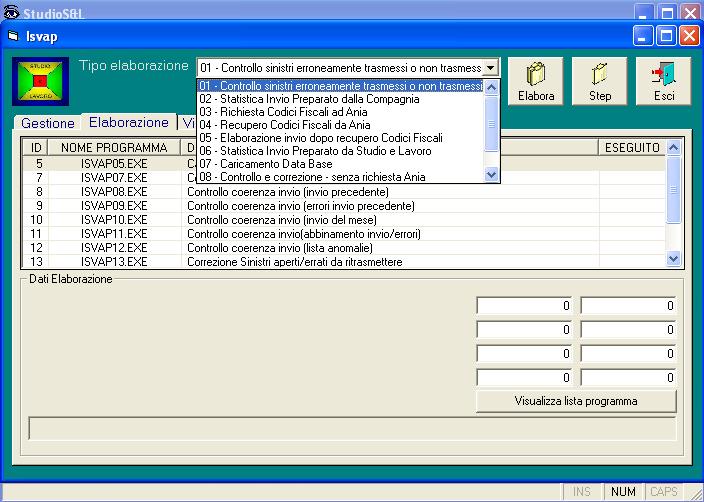Screen dimensions: 704x502
Task: Click the Isvap window title icon
Action: 13,35
